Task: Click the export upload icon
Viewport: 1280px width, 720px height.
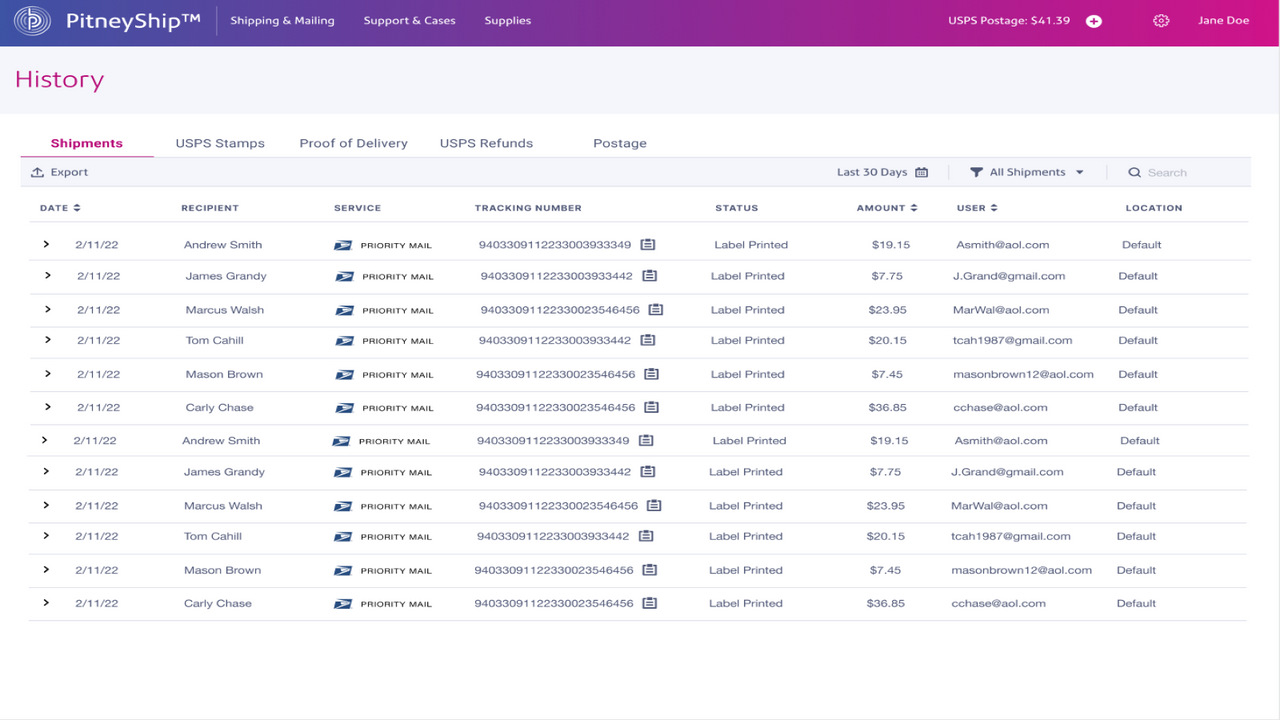Action: tap(37, 172)
